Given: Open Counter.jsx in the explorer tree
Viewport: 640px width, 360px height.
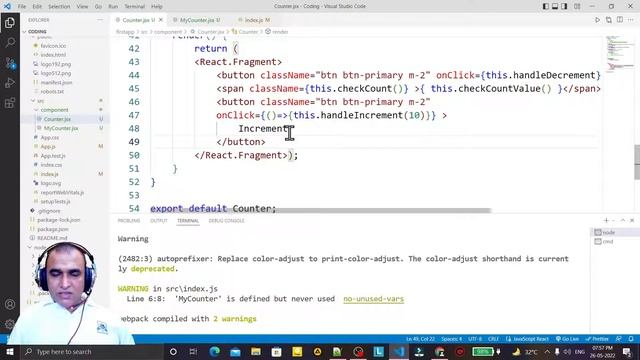Looking at the screenshot, I should [57, 119].
